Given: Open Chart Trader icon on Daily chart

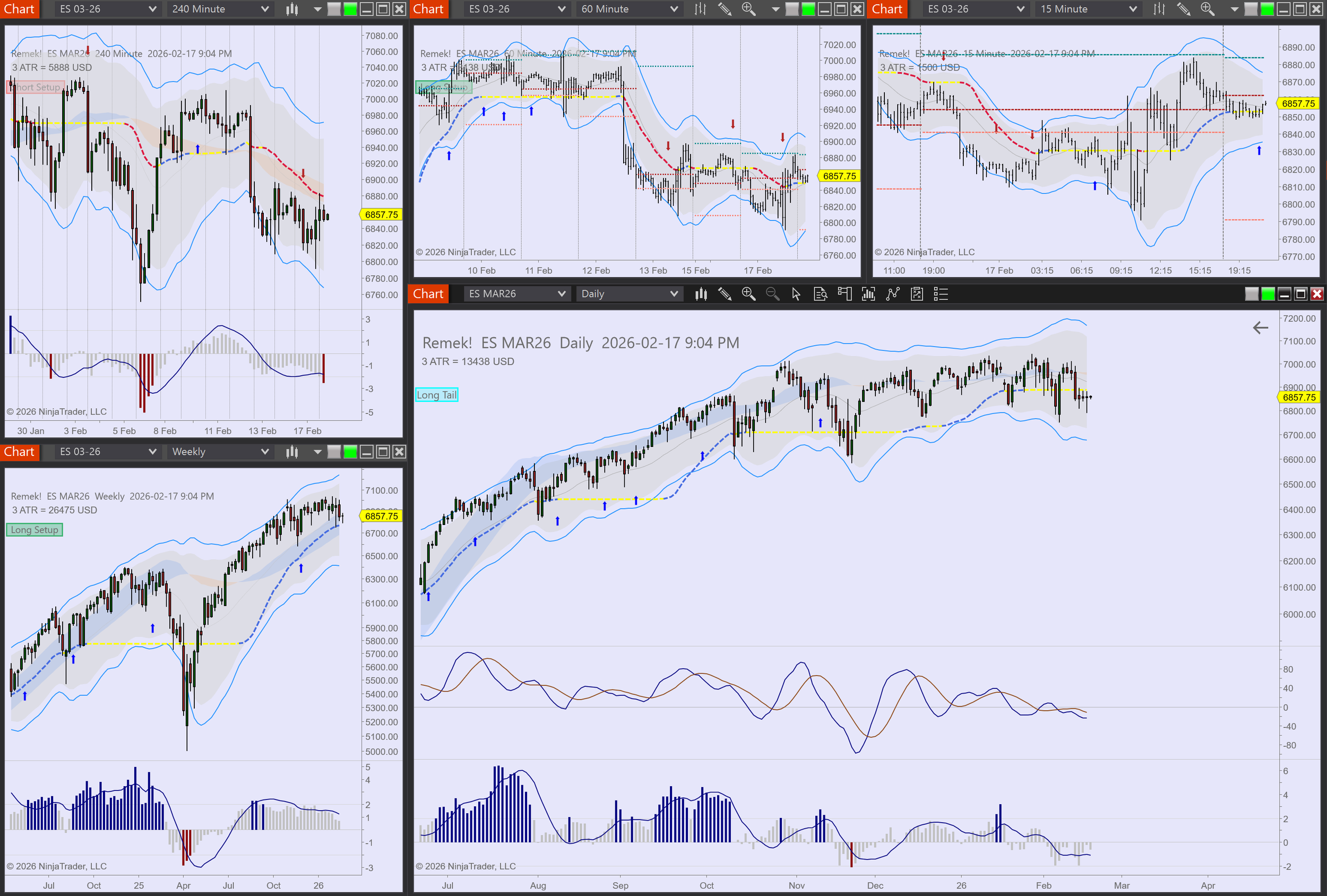Looking at the screenshot, I should click(844, 294).
